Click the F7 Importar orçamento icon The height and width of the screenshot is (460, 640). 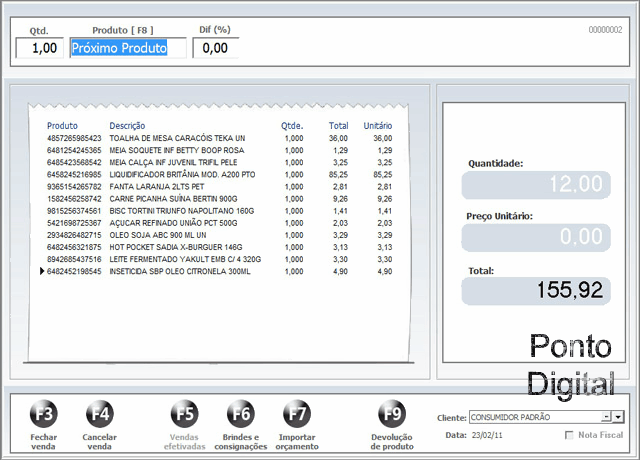point(297,414)
